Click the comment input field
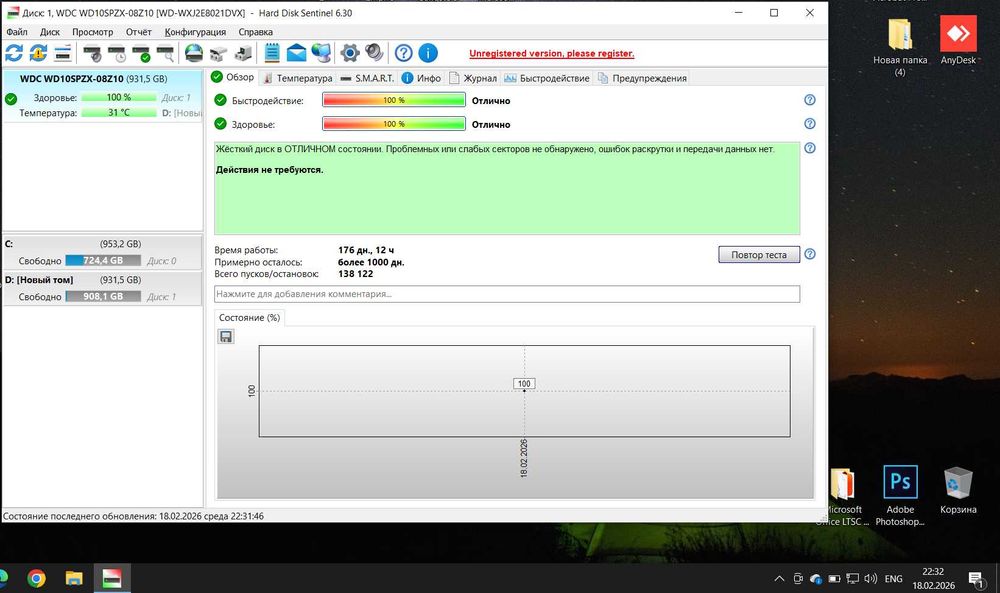Viewport: 1000px width, 593px height. tap(507, 294)
